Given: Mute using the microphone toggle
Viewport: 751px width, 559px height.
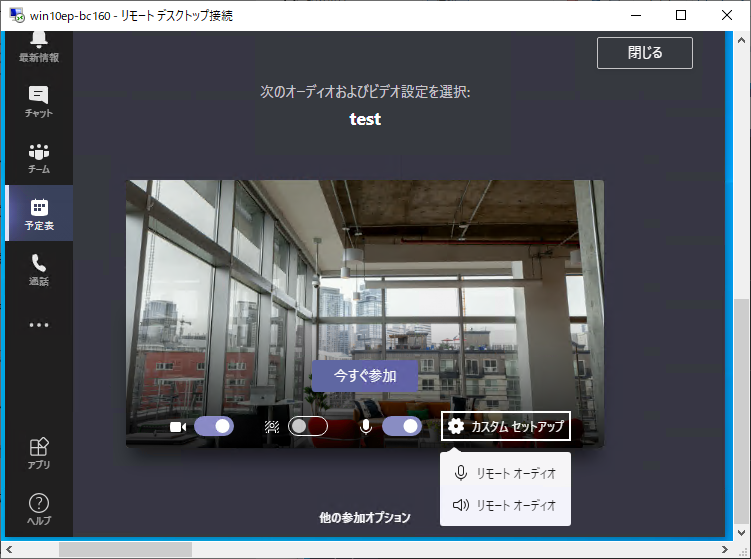Looking at the screenshot, I should [402, 426].
